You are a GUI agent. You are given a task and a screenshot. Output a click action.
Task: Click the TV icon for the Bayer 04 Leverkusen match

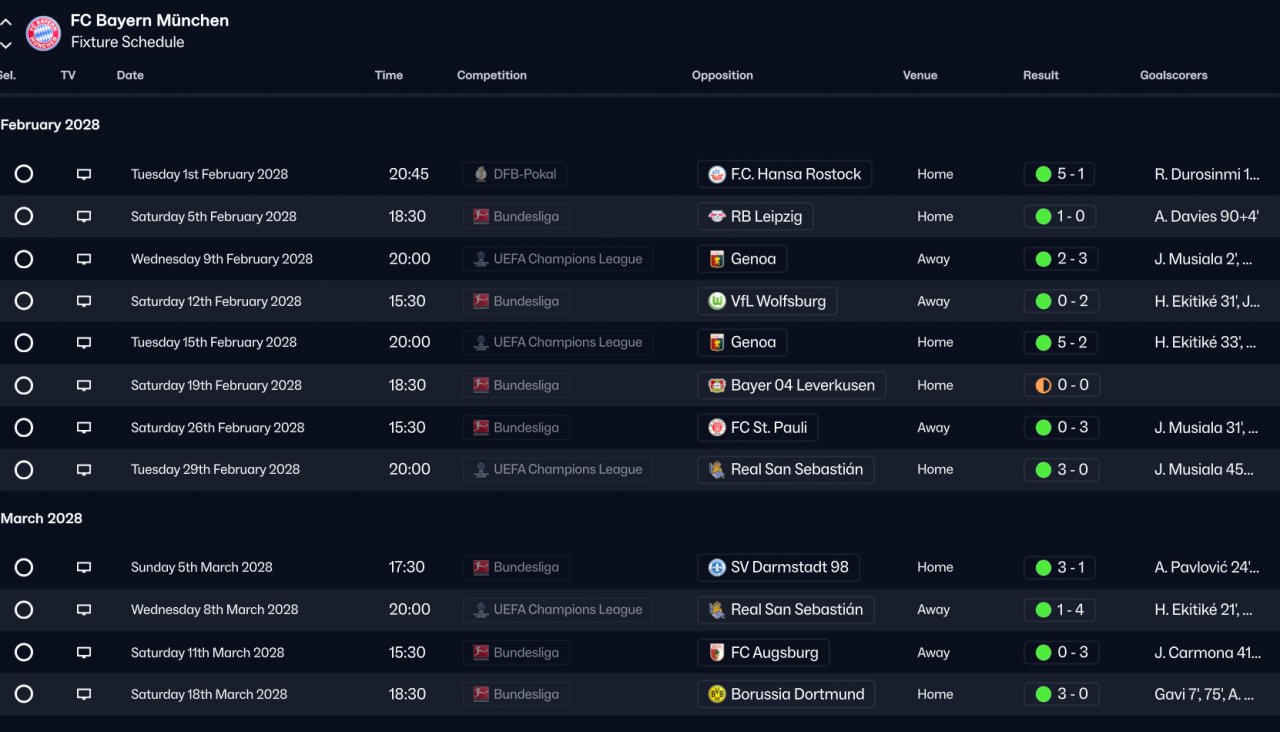[84, 385]
